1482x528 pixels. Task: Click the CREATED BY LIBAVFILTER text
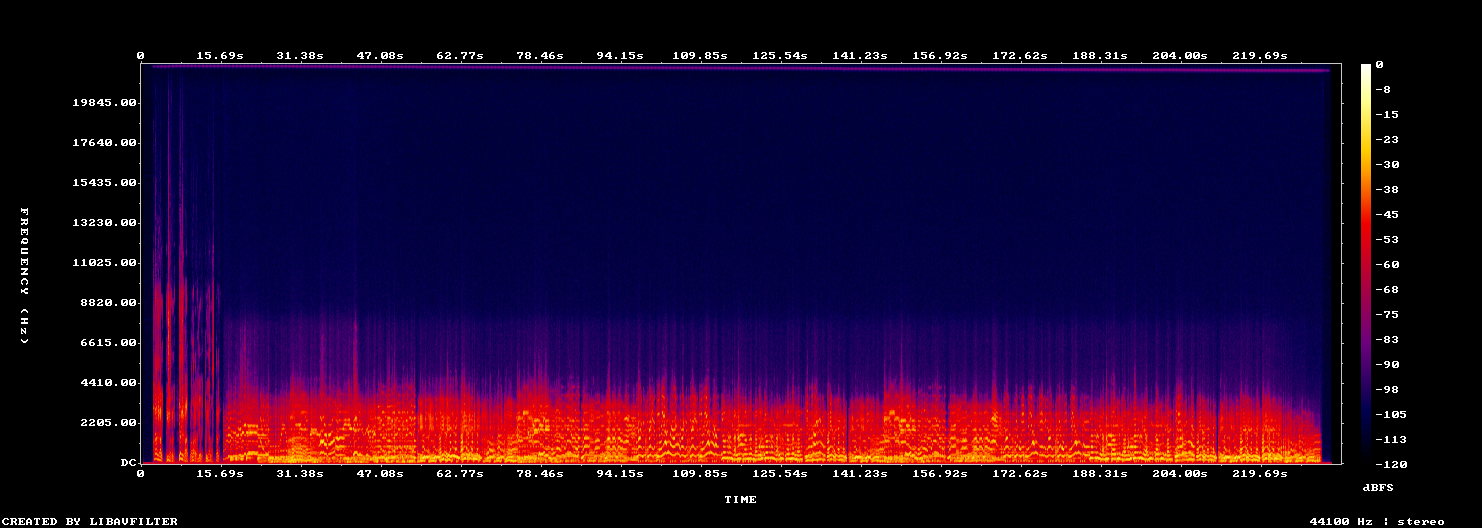click(x=91, y=521)
